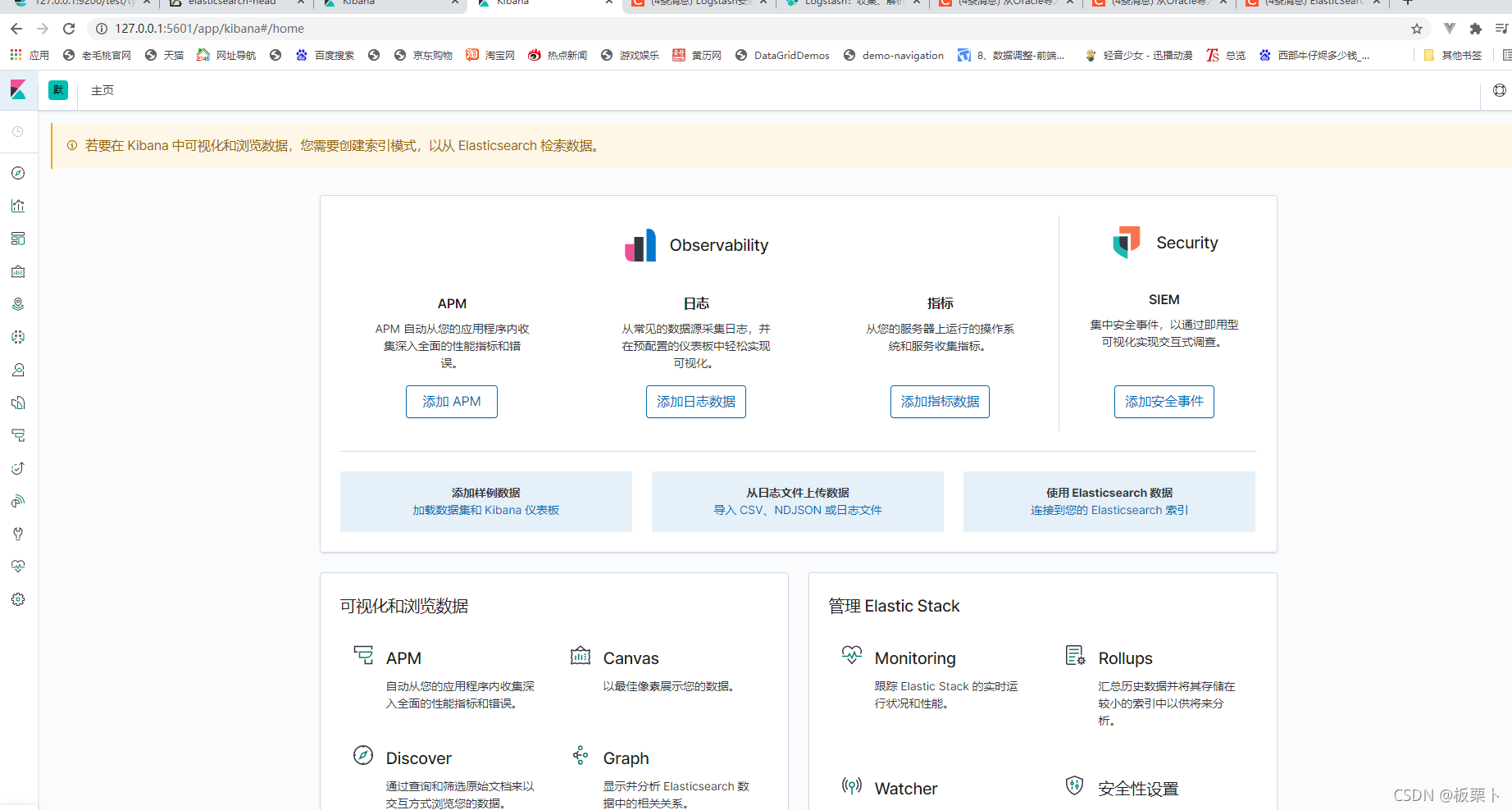The image size is (1512, 810).
Task: Open Dev Tools wrench icon in sidebar
Action: pyautogui.click(x=18, y=534)
